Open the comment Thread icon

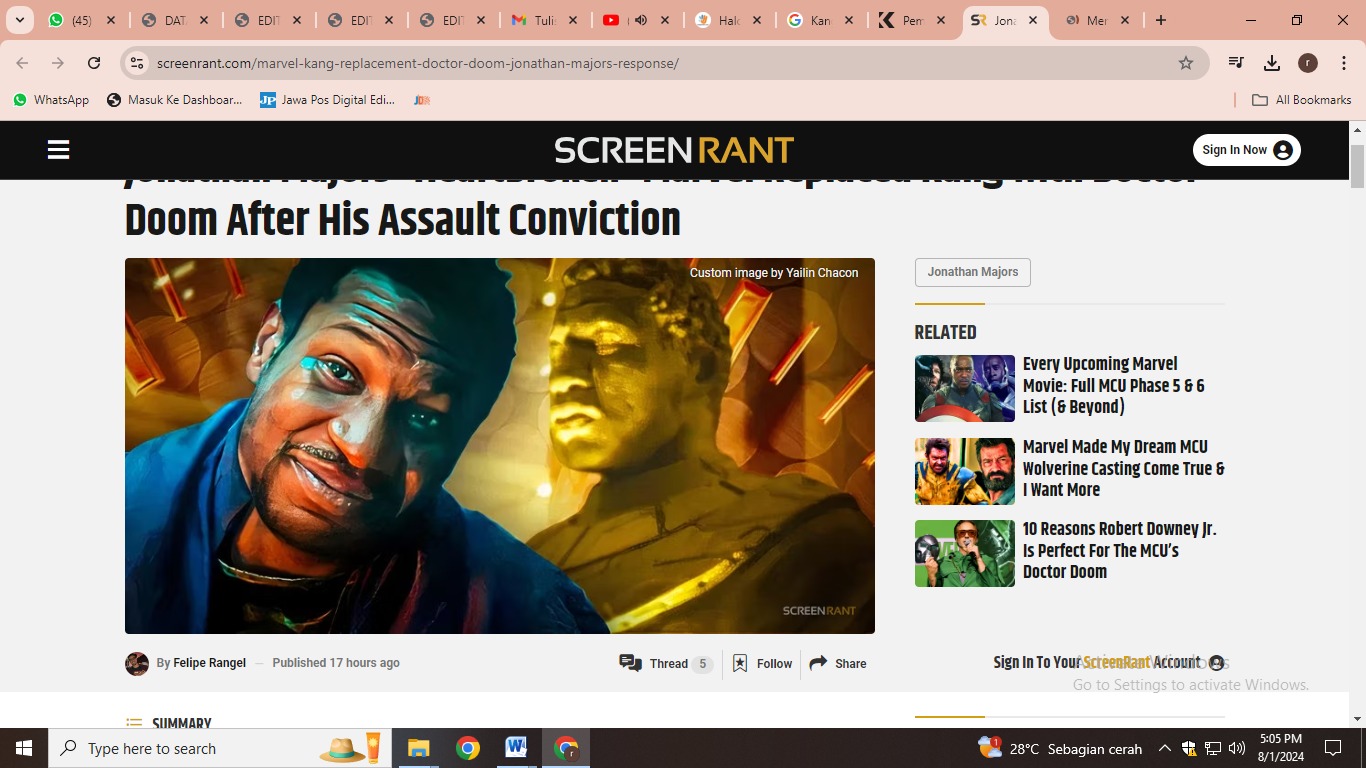(630, 663)
